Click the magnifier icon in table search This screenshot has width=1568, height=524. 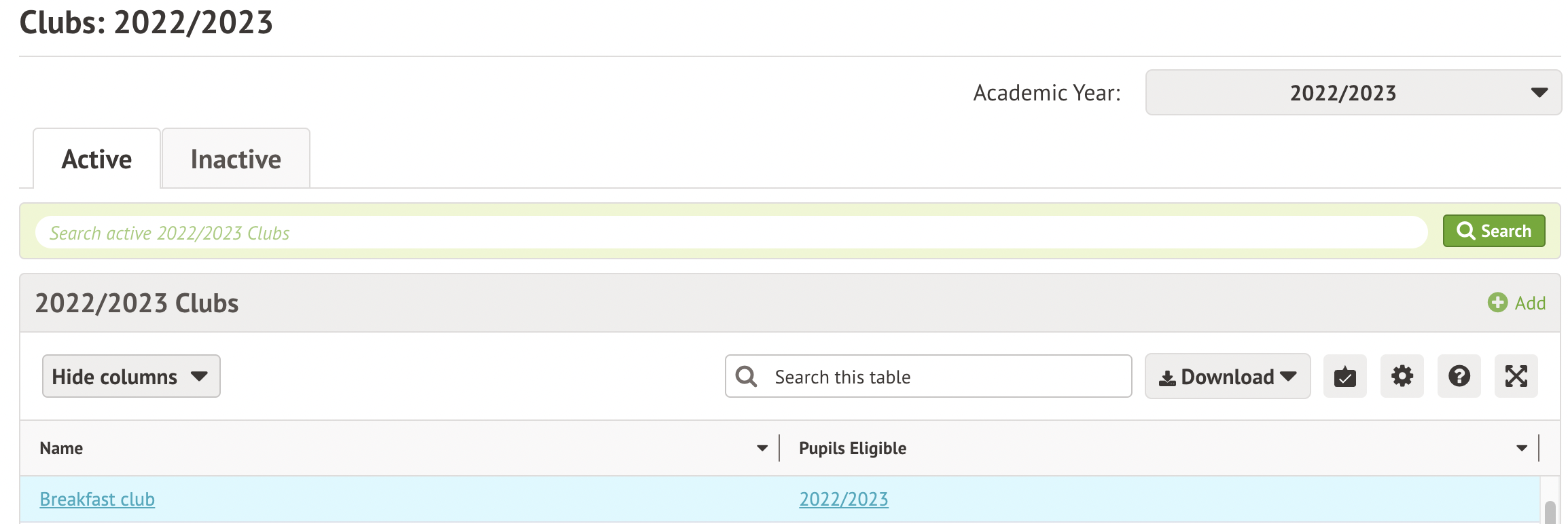(x=746, y=377)
